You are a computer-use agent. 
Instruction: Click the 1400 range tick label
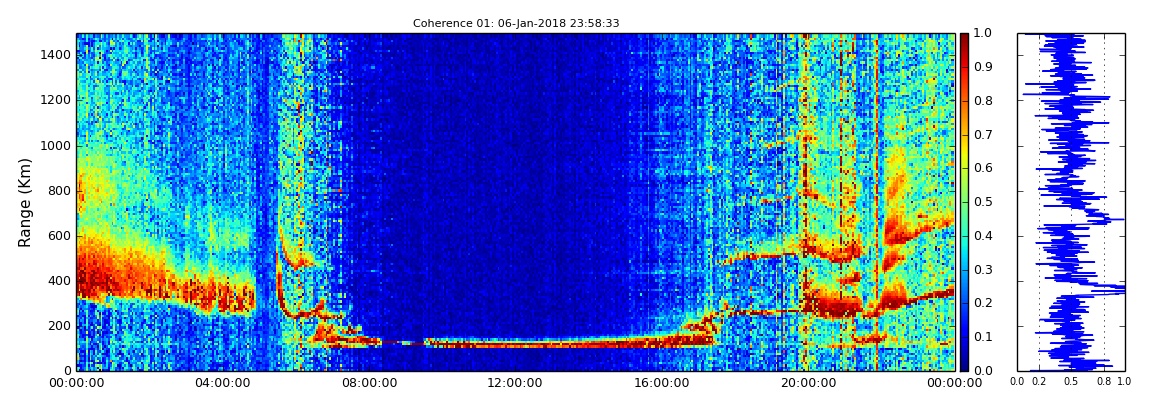tap(56, 55)
